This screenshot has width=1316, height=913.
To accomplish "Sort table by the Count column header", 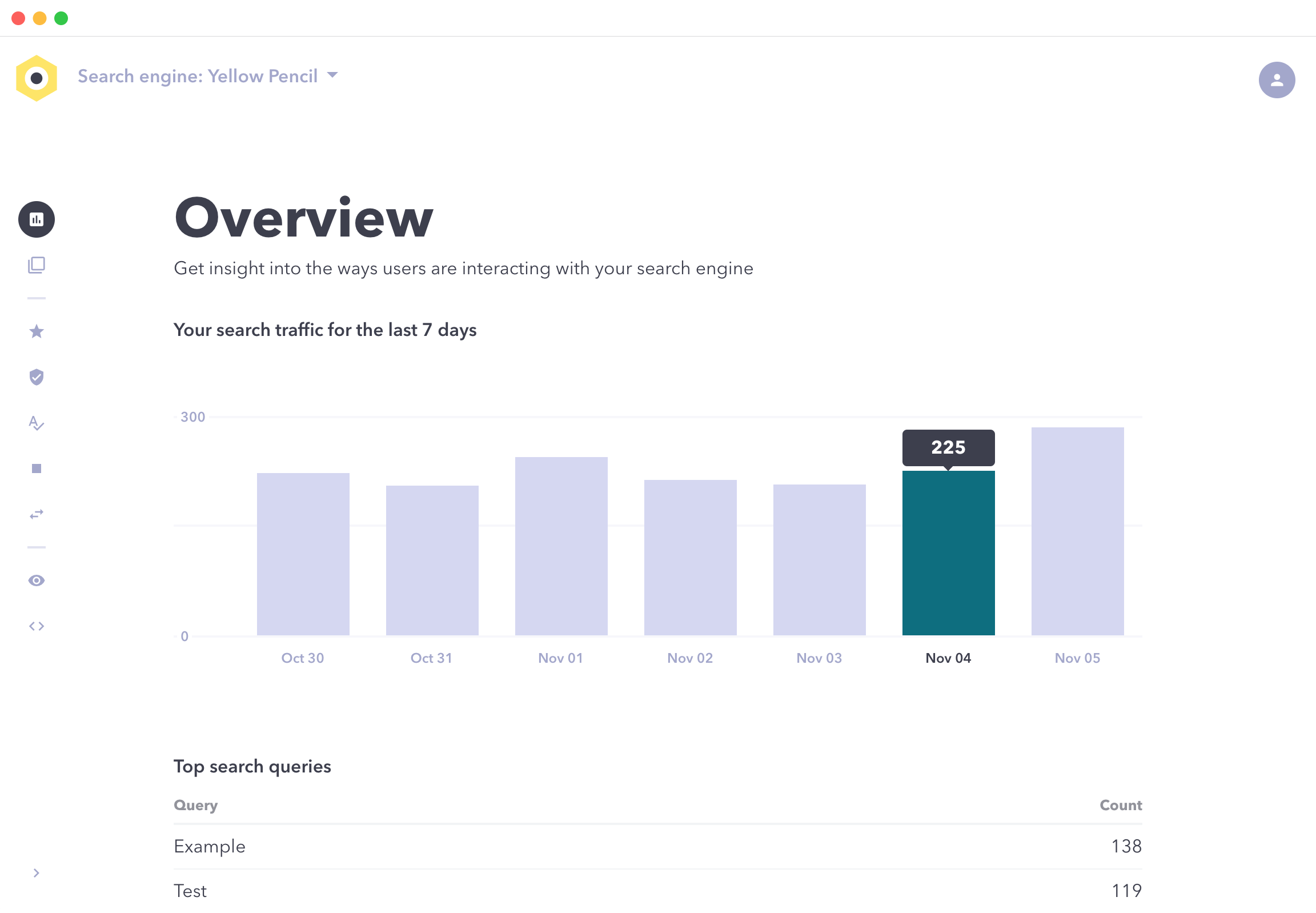I will point(1121,805).
